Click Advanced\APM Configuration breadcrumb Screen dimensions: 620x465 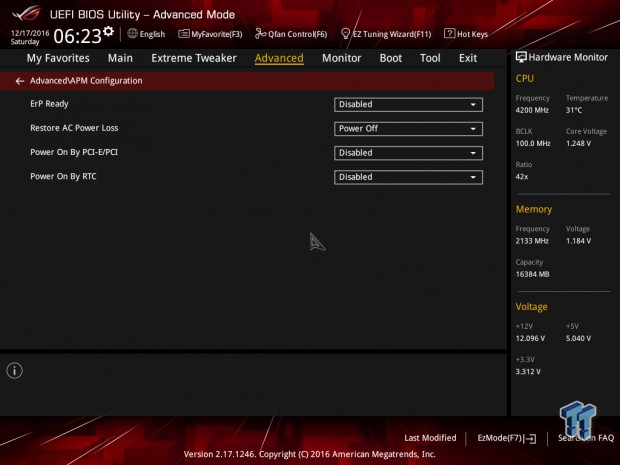click(x=86, y=81)
